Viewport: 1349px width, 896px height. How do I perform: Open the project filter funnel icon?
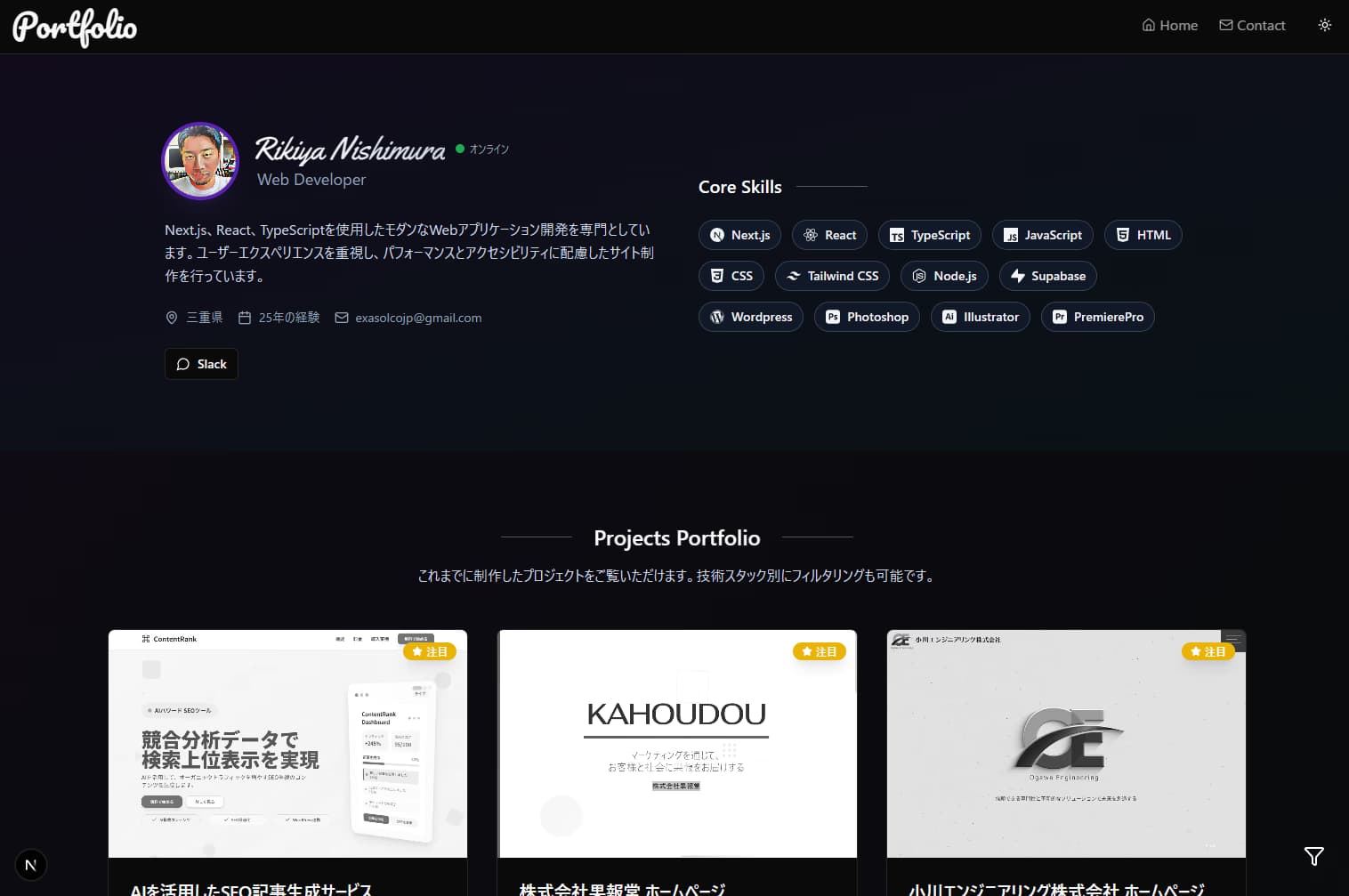(x=1313, y=856)
